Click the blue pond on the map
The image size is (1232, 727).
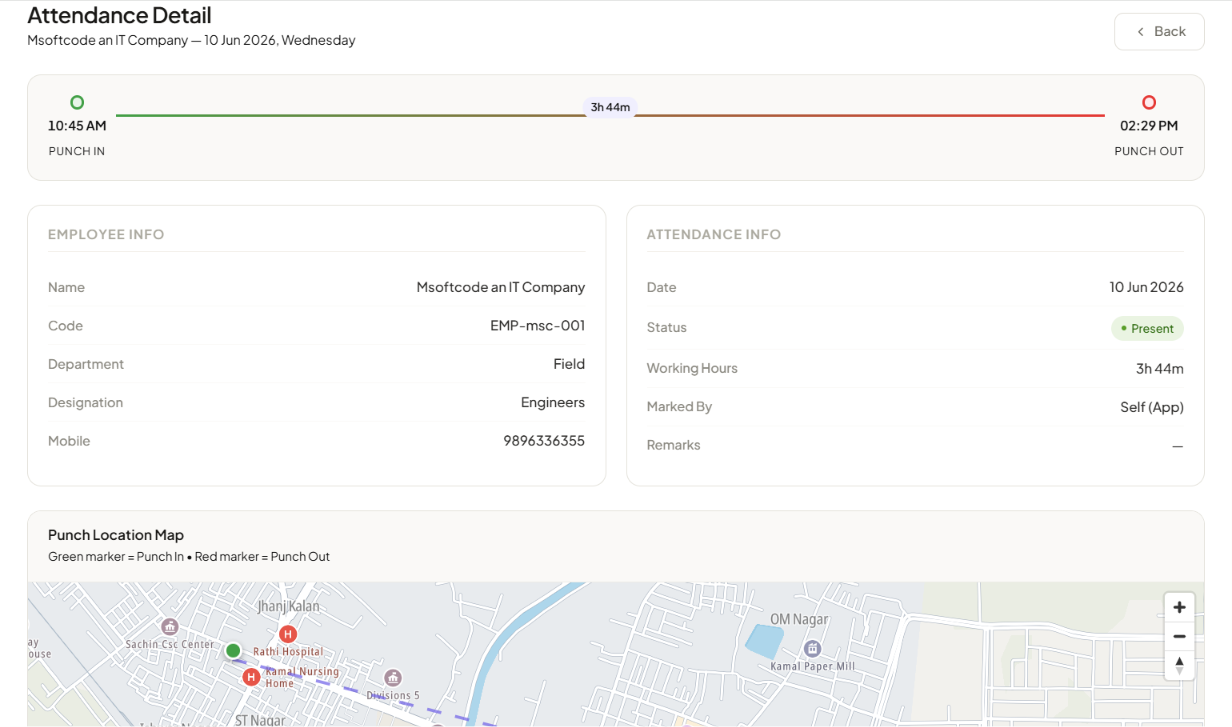[764, 641]
